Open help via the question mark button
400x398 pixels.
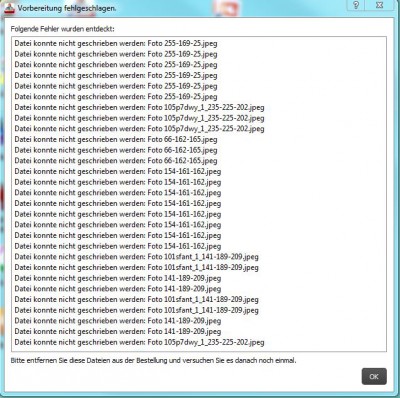coord(356,5)
